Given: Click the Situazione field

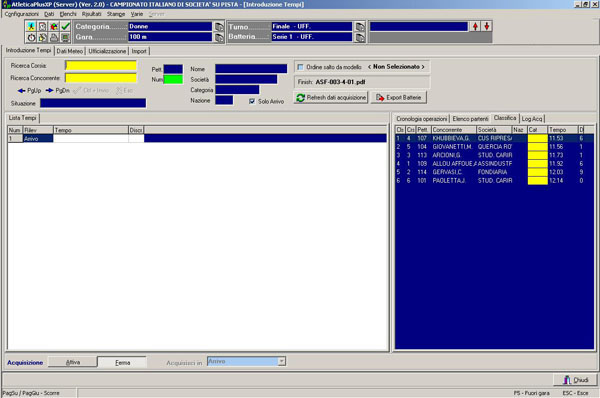Looking at the screenshot, I should click(93, 103).
